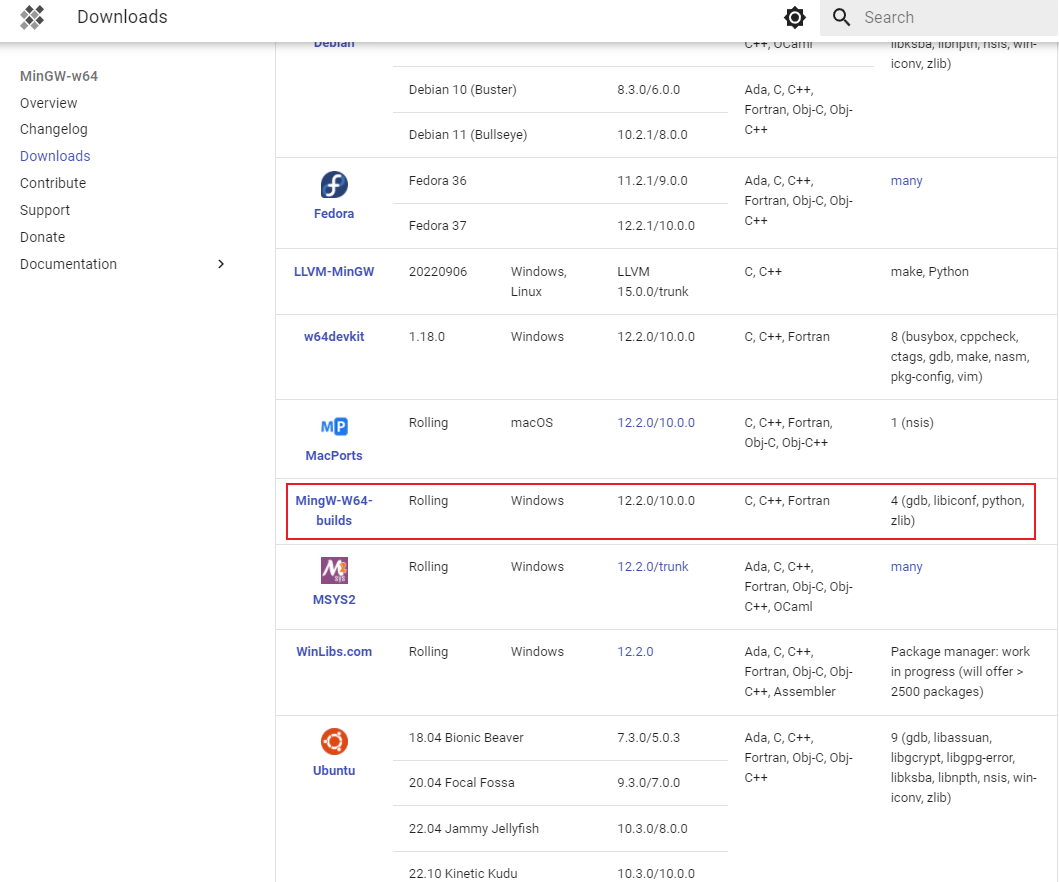The image size is (1059, 882).
Task: Open the Changelog sidebar item
Action: coord(53,129)
